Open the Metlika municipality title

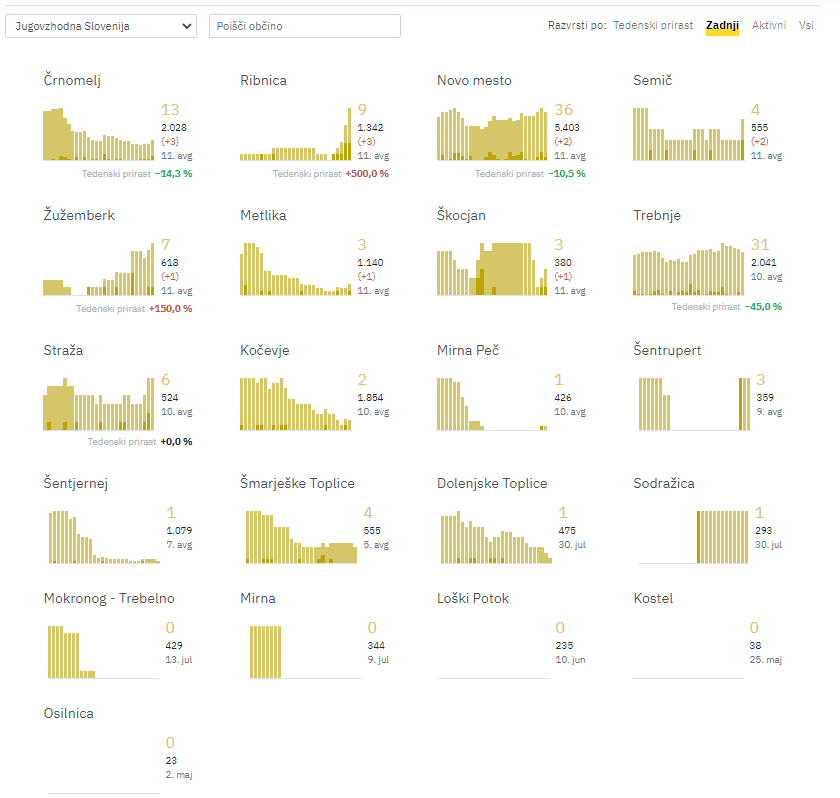coord(263,215)
